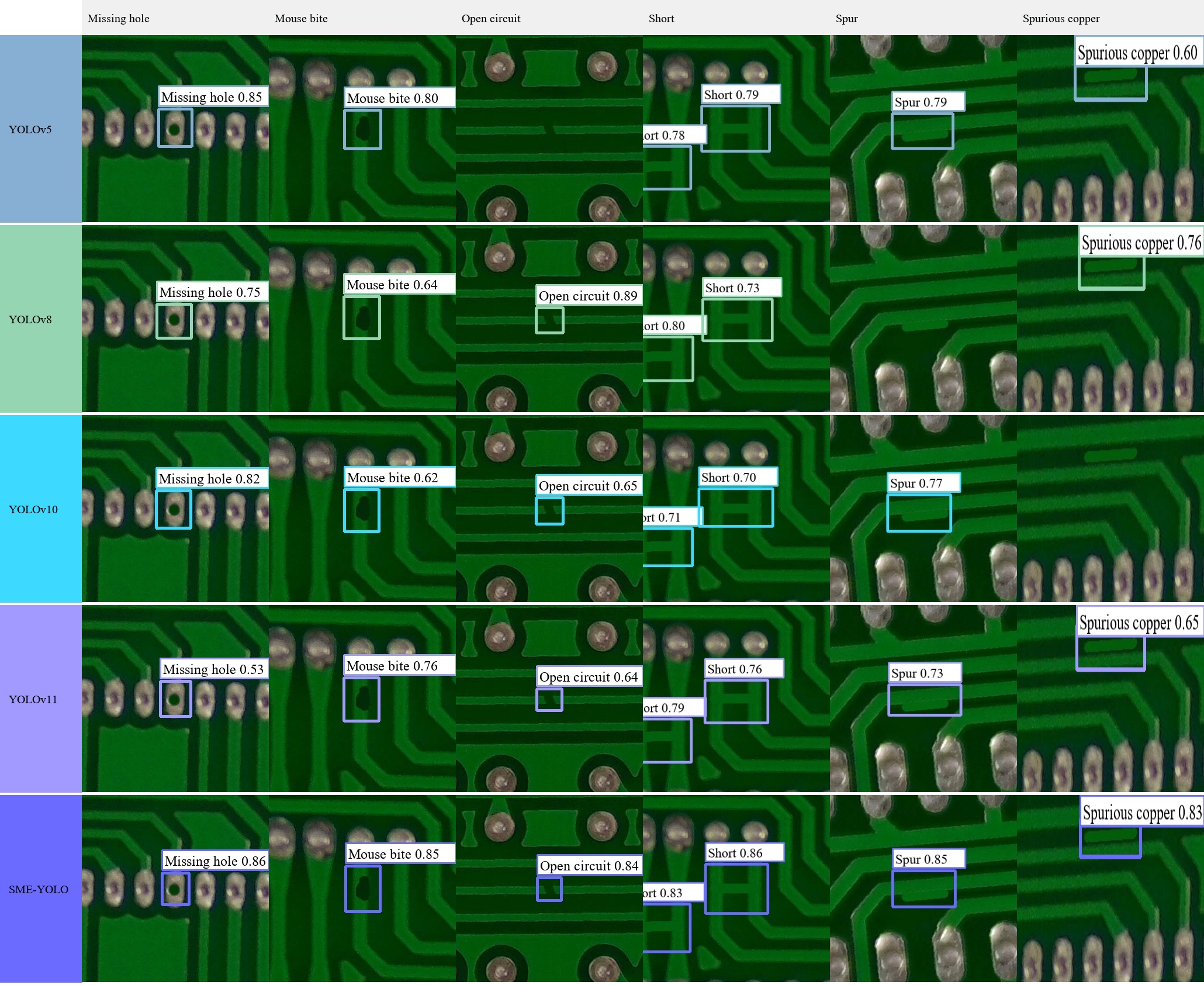Click SME-YOLO Spurious copper 0.83 label

point(1141,812)
